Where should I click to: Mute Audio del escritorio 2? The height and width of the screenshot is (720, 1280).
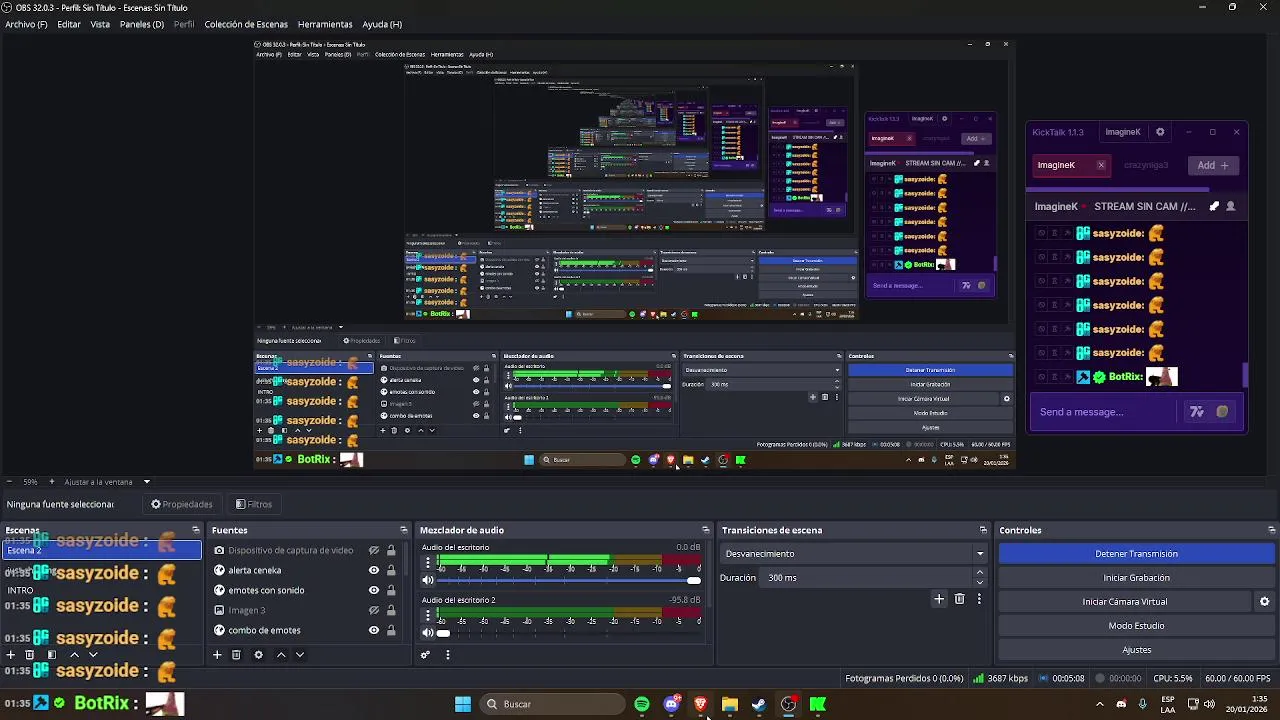click(428, 633)
